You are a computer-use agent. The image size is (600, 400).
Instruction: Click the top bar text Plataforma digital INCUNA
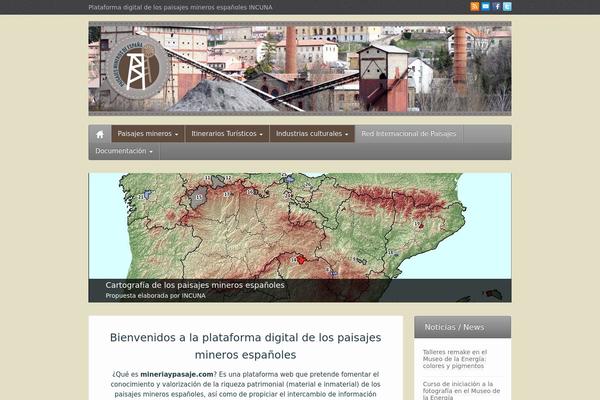pos(180,7)
